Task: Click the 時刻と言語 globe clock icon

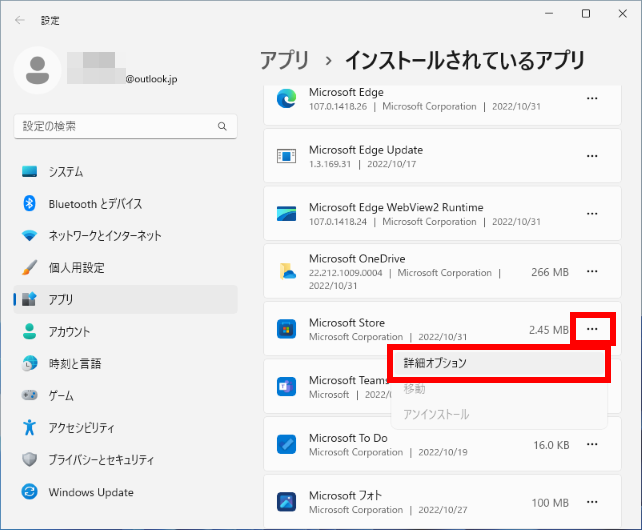Action: tap(29, 363)
